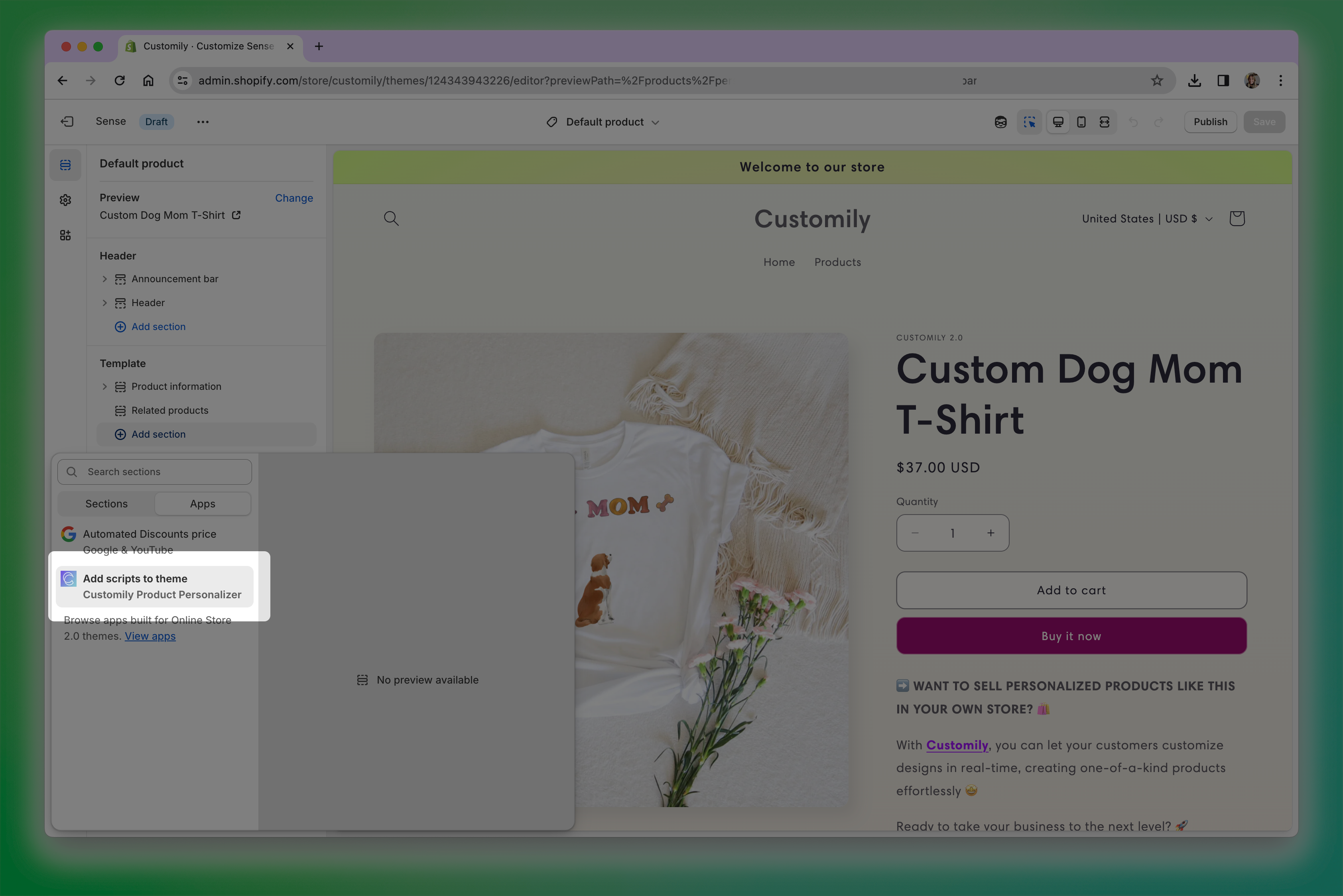
Task: Open the Theme settings gear icon
Action: 65,199
